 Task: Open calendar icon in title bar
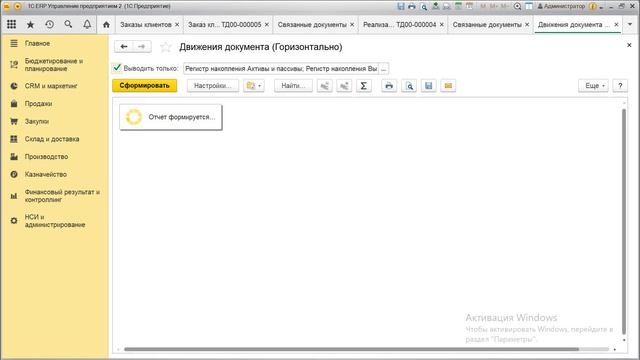pos(469,6)
